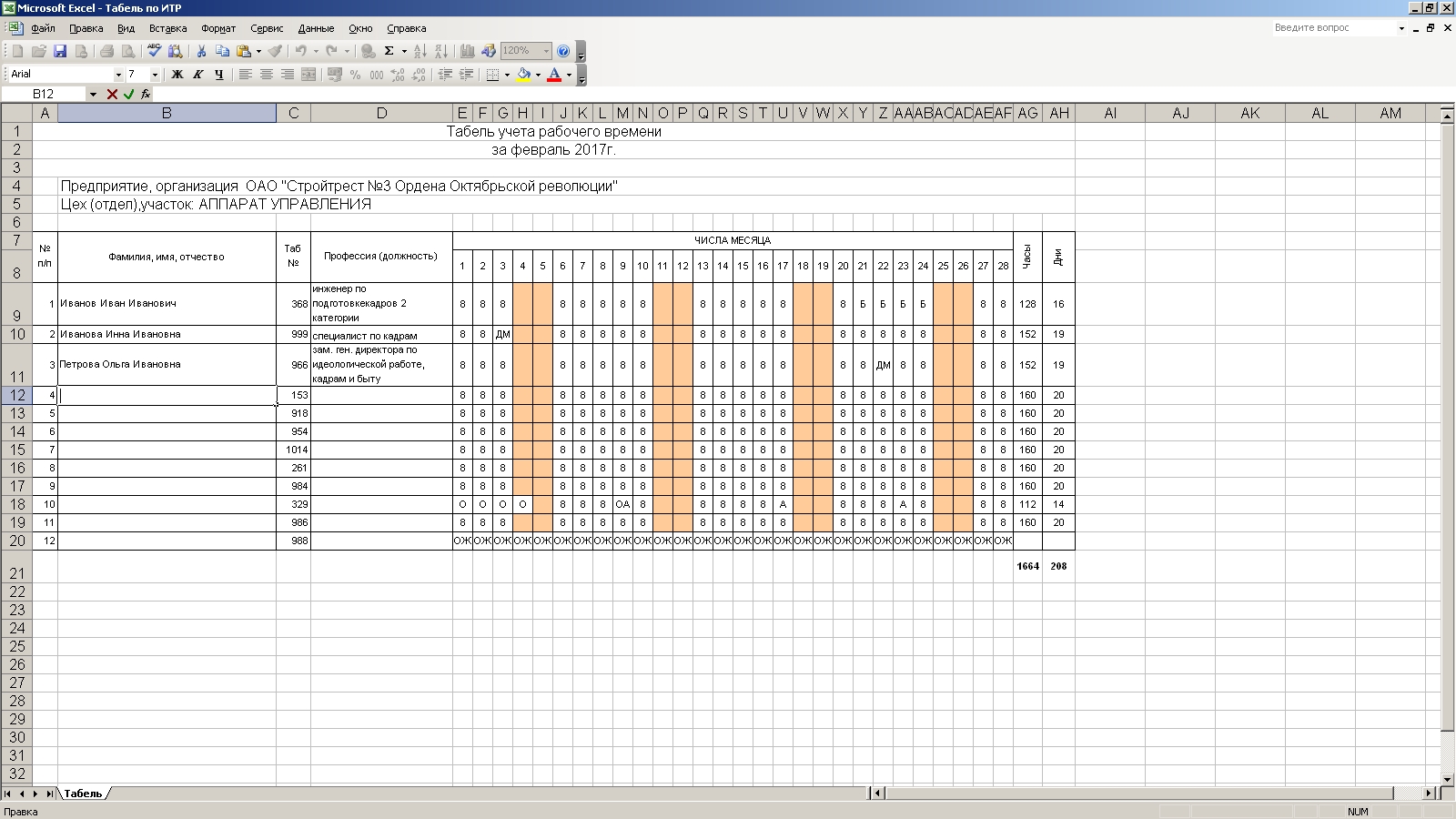Expand the Borders style arrow
The image size is (1456, 819).
[x=507, y=75]
